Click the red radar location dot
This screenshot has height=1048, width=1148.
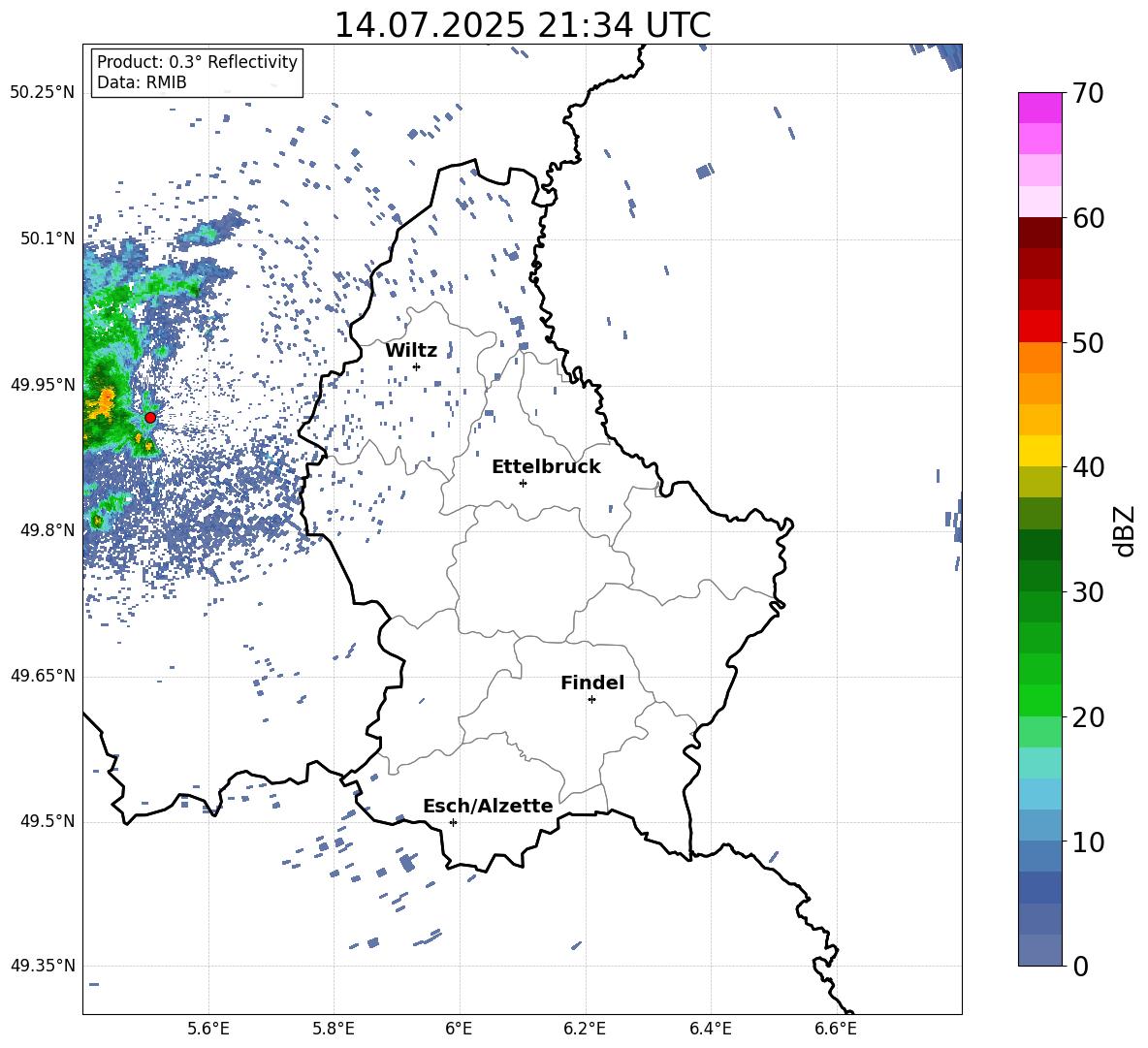point(150,418)
